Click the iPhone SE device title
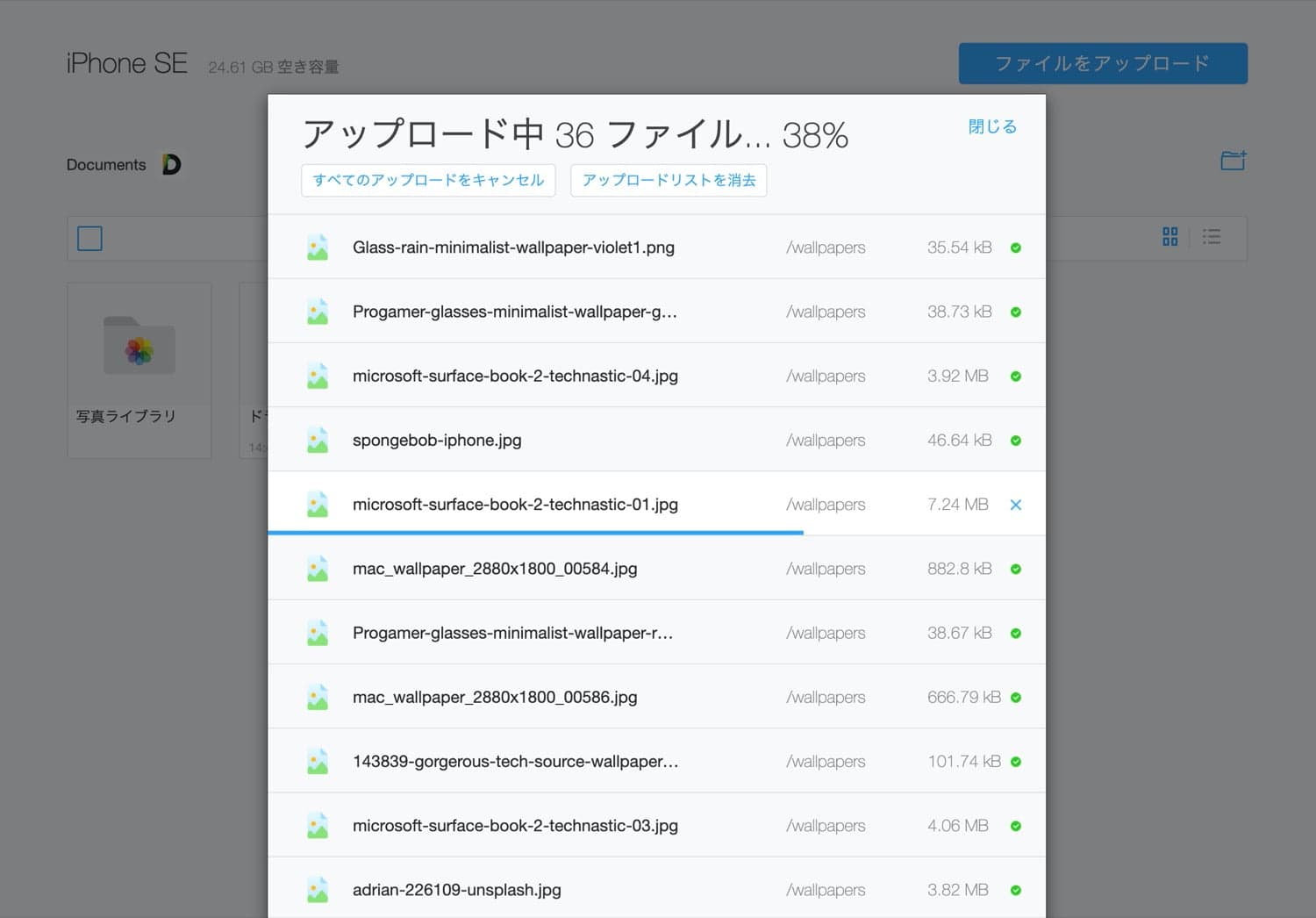This screenshot has height=918, width=1316. (x=127, y=63)
